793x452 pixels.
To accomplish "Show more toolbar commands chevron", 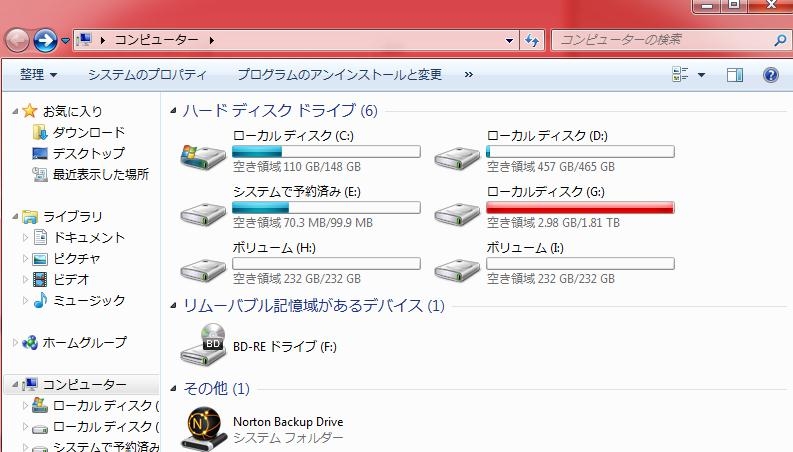I will coord(469,75).
